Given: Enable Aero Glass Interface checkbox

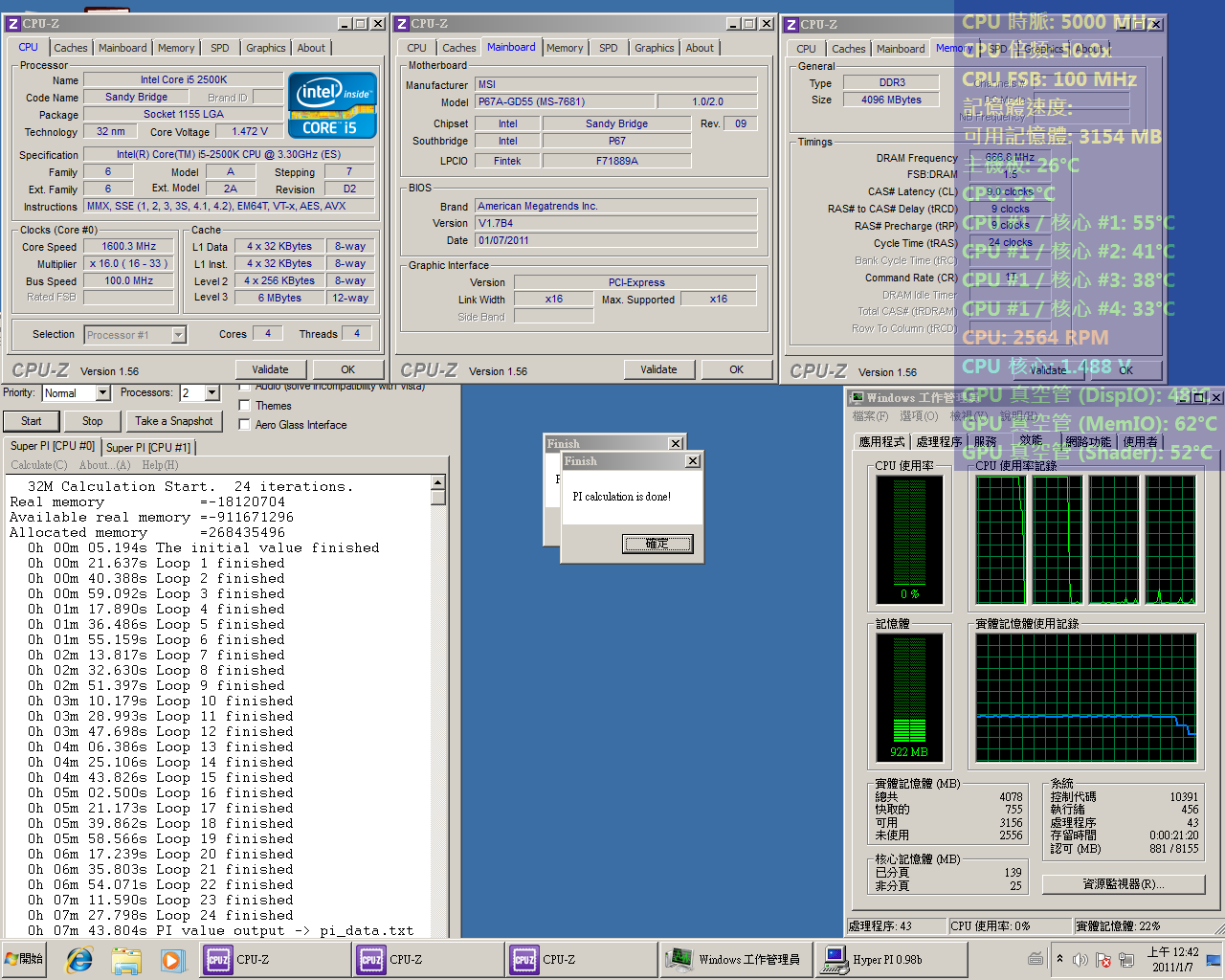Looking at the screenshot, I should pos(244,425).
